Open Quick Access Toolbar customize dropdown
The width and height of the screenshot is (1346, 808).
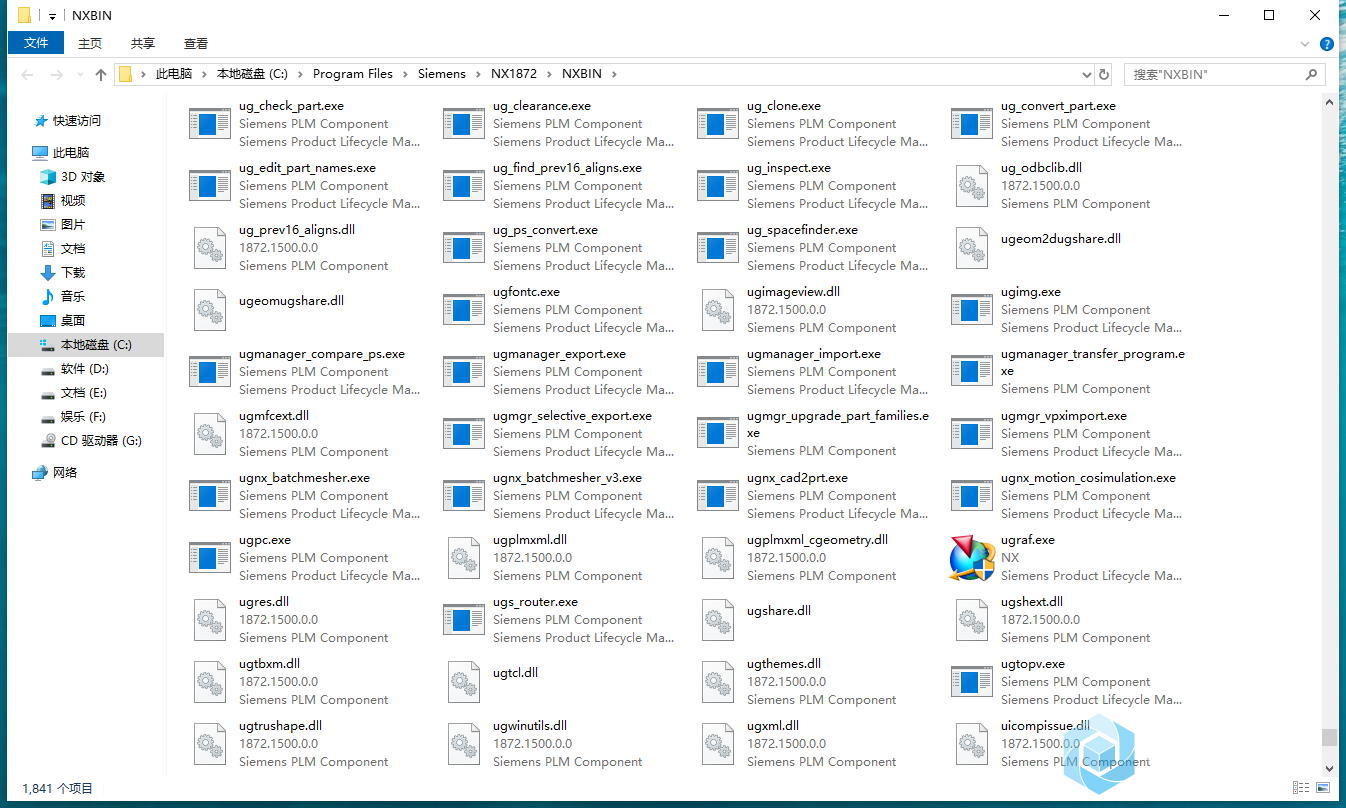click(x=52, y=16)
